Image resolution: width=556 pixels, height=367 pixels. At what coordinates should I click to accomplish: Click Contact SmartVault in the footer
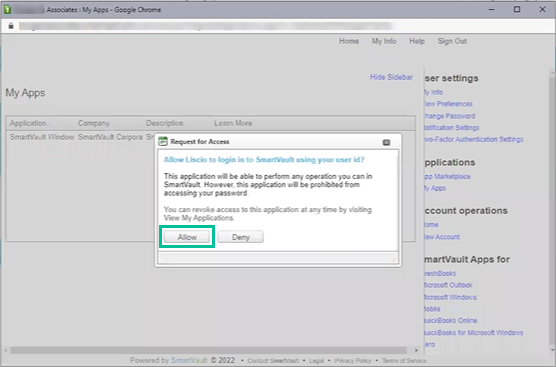tap(273, 361)
